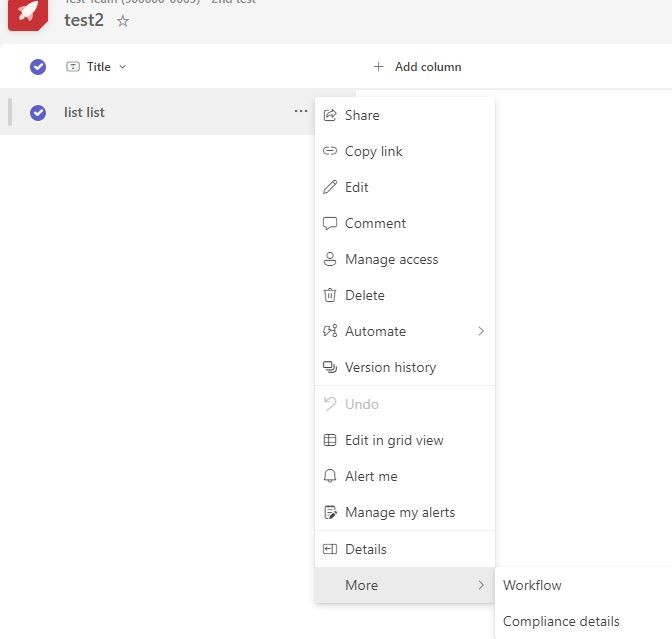Click the Manage access person icon
672x639 pixels.
330,259
